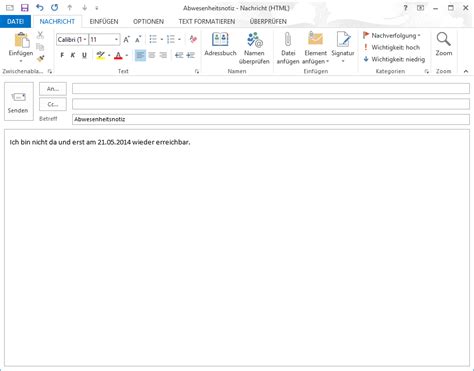Click the Einfügen paste clipboard icon
The width and height of the screenshot is (474, 371).
tap(21, 41)
